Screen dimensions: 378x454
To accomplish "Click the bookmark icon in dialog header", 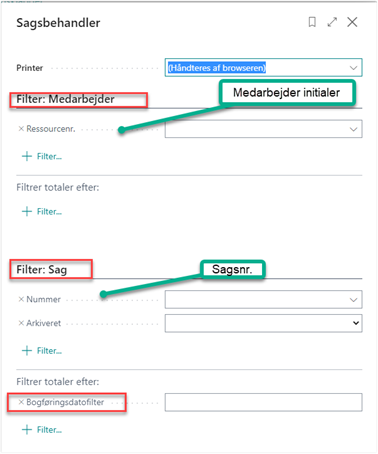I will [312, 22].
